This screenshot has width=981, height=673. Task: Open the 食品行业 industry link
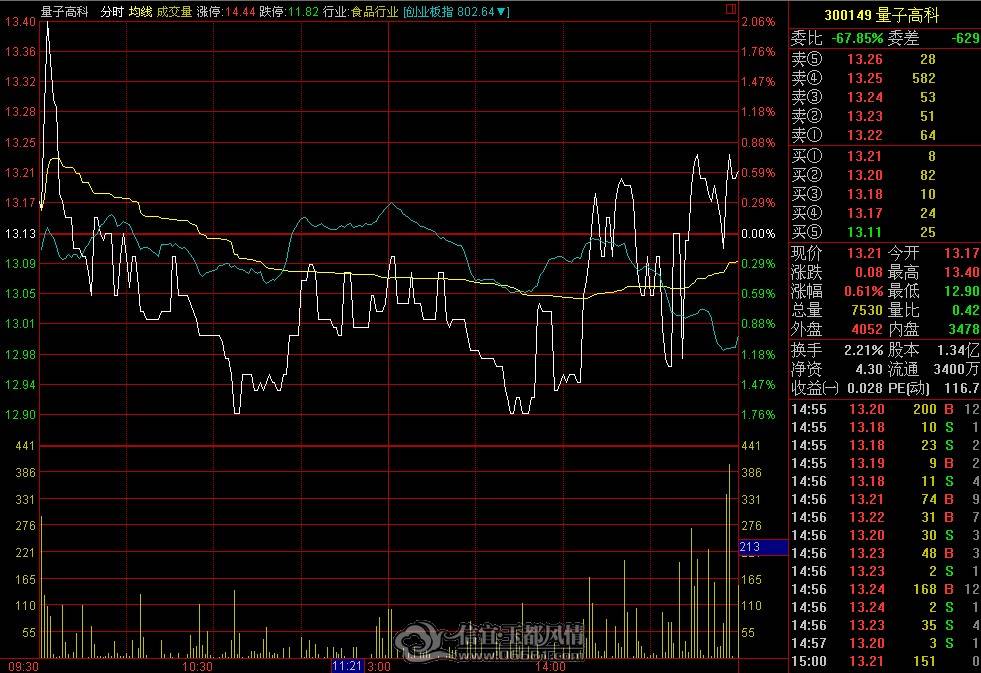(x=374, y=11)
